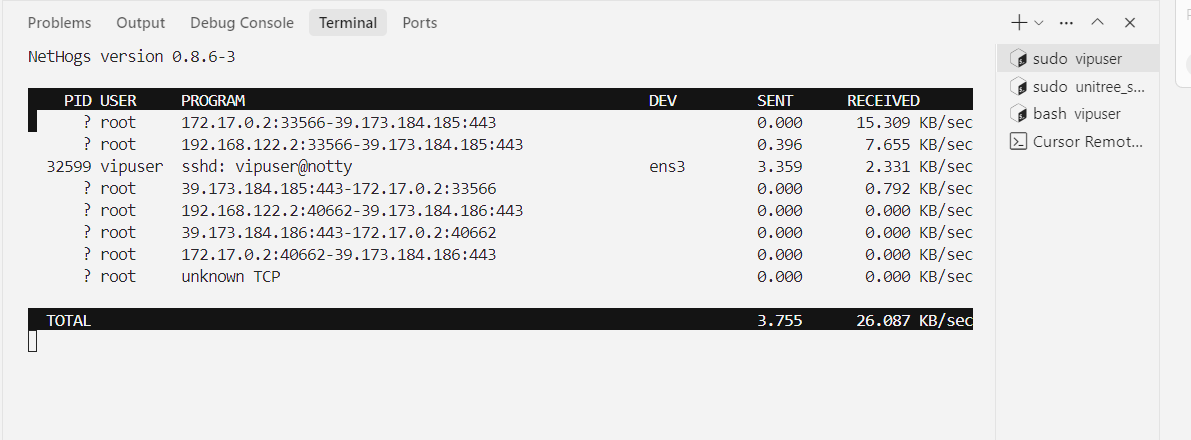Click the sshd: vipuser@notty process row
This screenshot has height=440, width=1191.
[501, 166]
